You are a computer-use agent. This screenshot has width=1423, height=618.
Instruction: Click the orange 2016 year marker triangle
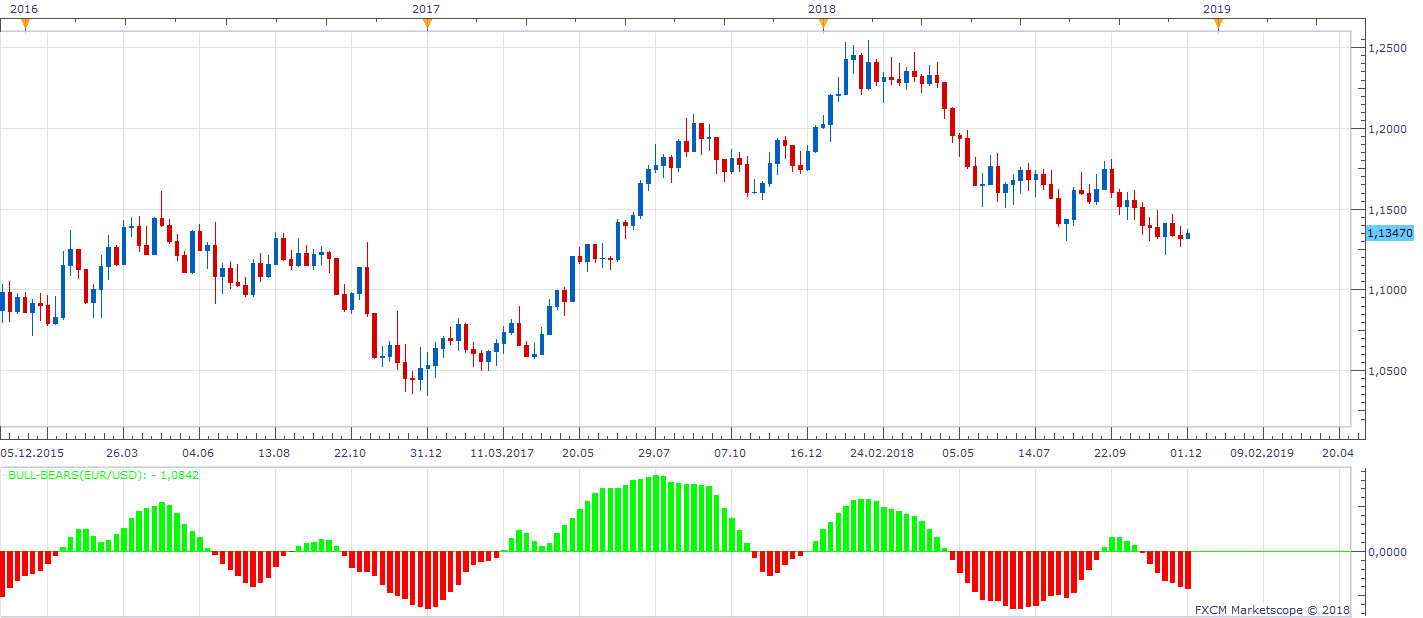(26, 25)
